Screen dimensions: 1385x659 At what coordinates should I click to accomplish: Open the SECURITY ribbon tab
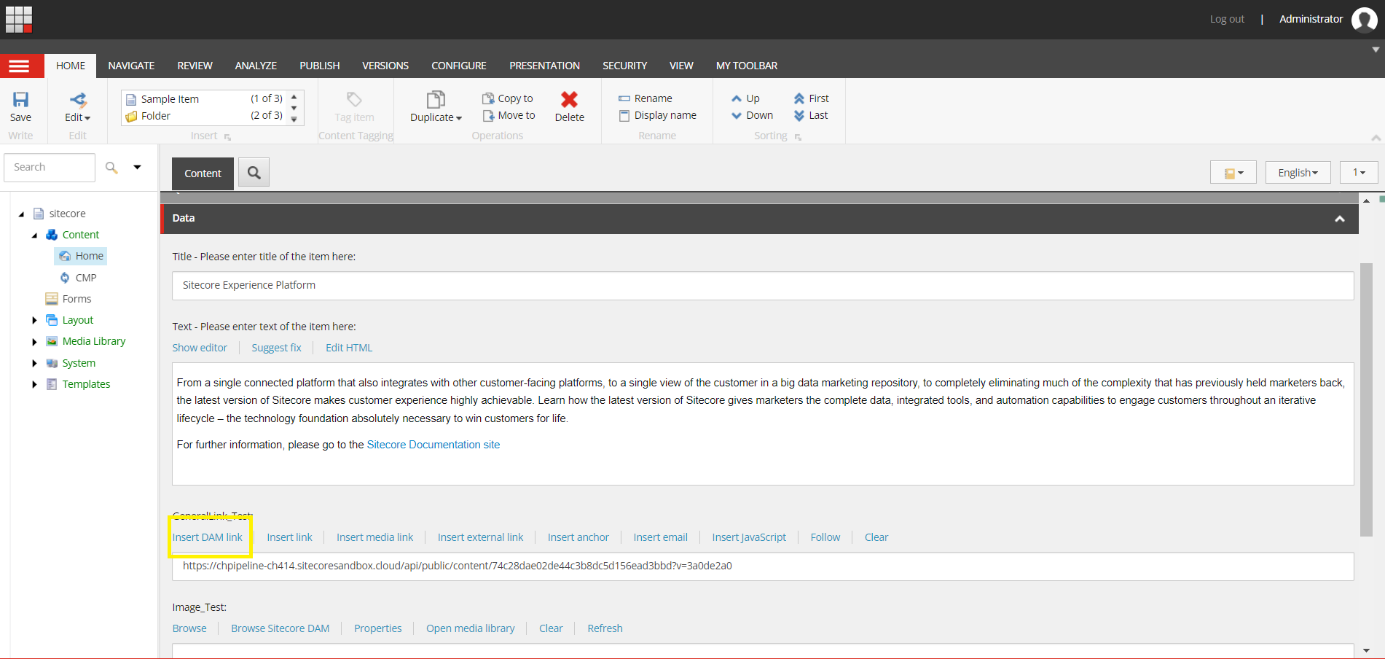coord(625,66)
